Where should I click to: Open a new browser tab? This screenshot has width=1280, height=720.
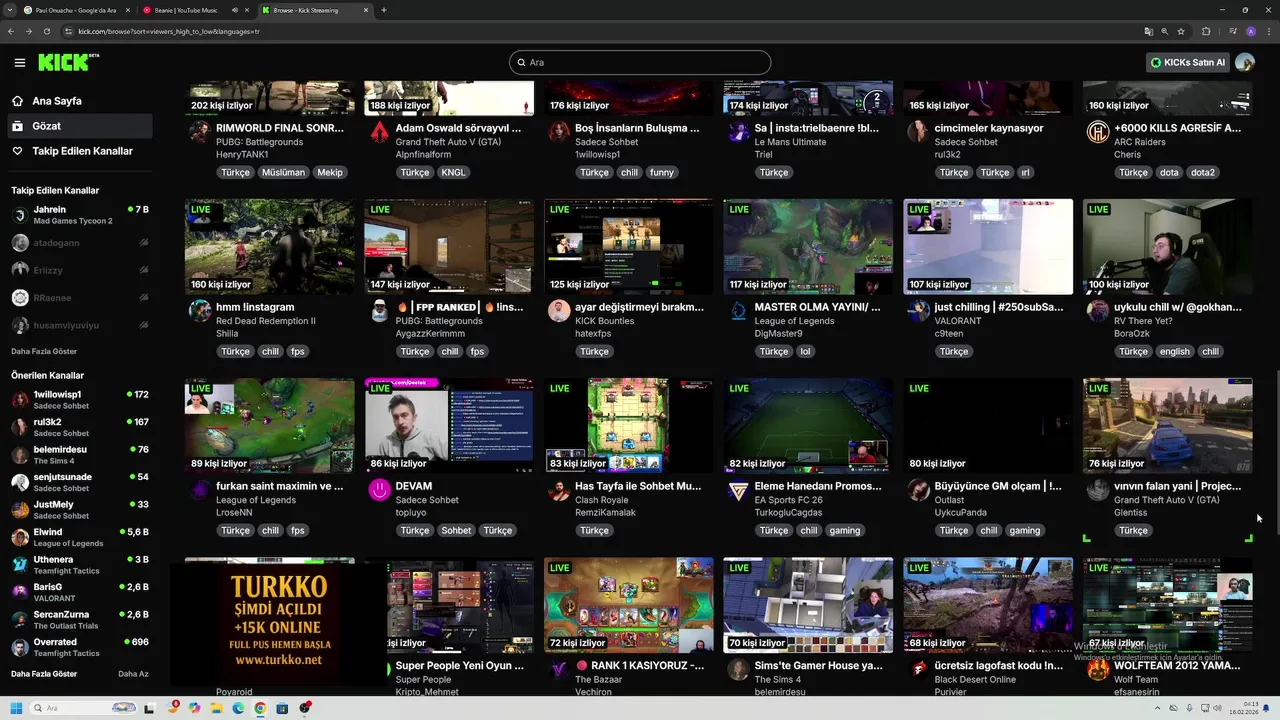[x=384, y=10]
